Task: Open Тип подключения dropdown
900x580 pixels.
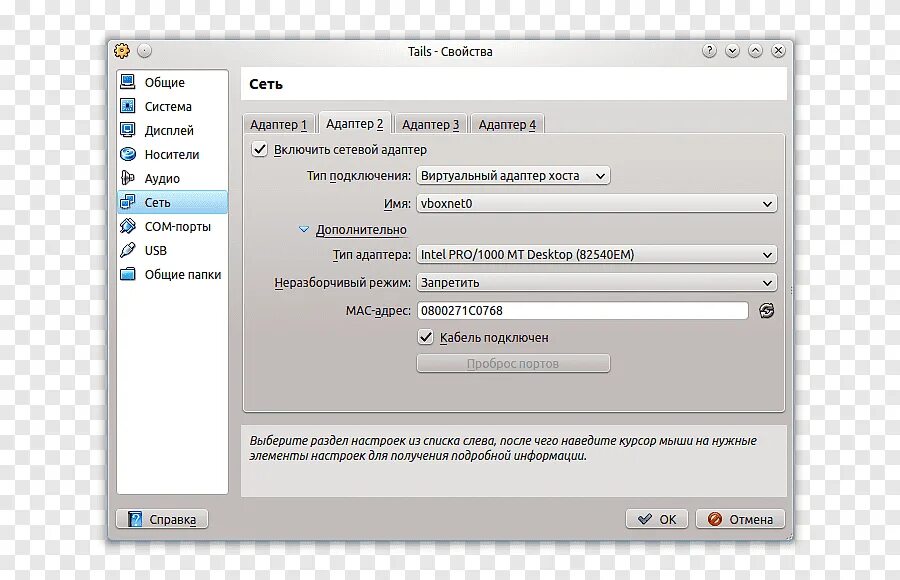Action: pos(513,176)
